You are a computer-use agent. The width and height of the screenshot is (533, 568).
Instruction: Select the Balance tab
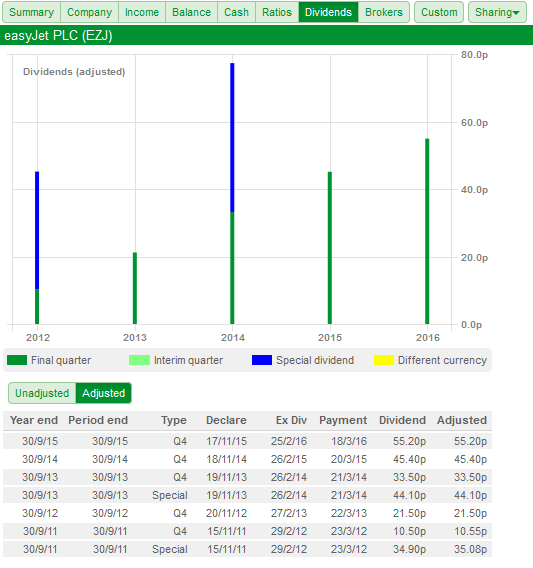coord(191,12)
